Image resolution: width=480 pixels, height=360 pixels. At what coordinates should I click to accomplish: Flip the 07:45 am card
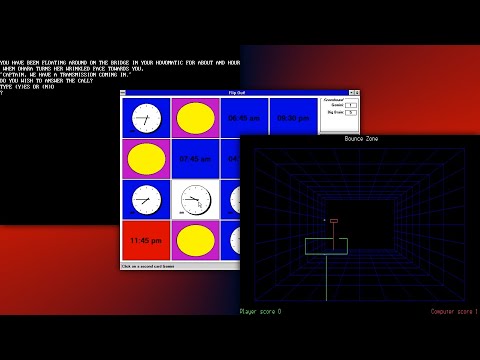tap(195, 159)
